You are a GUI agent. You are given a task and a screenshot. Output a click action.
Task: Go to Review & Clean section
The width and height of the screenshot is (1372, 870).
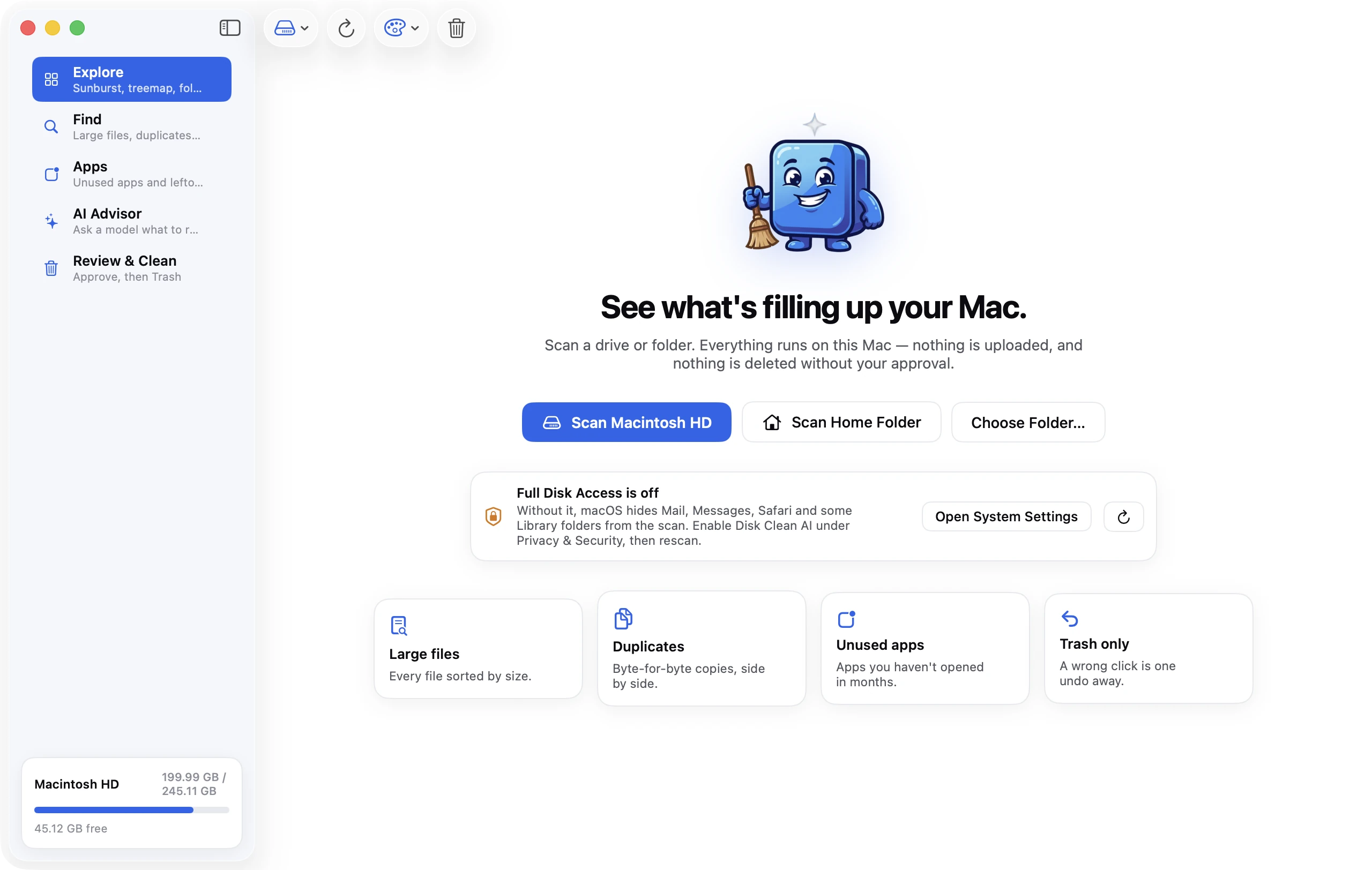coord(132,268)
